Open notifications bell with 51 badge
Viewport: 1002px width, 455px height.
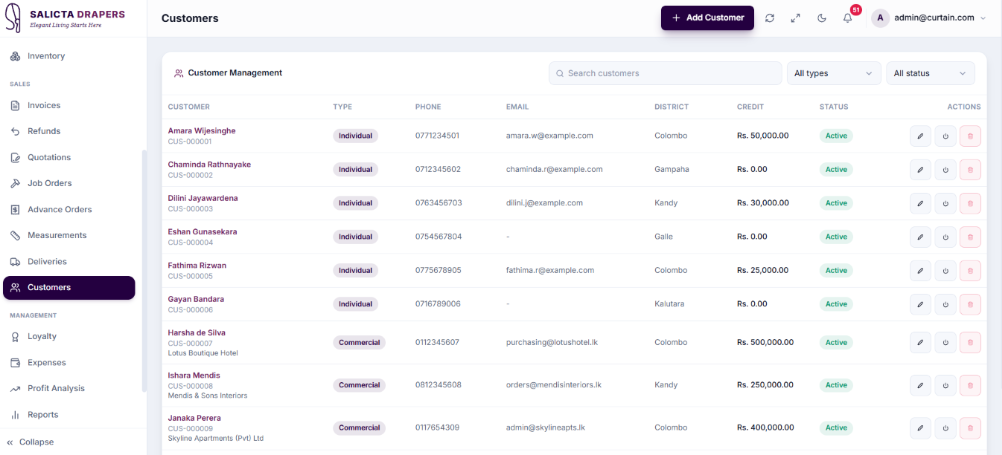tap(848, 18)
